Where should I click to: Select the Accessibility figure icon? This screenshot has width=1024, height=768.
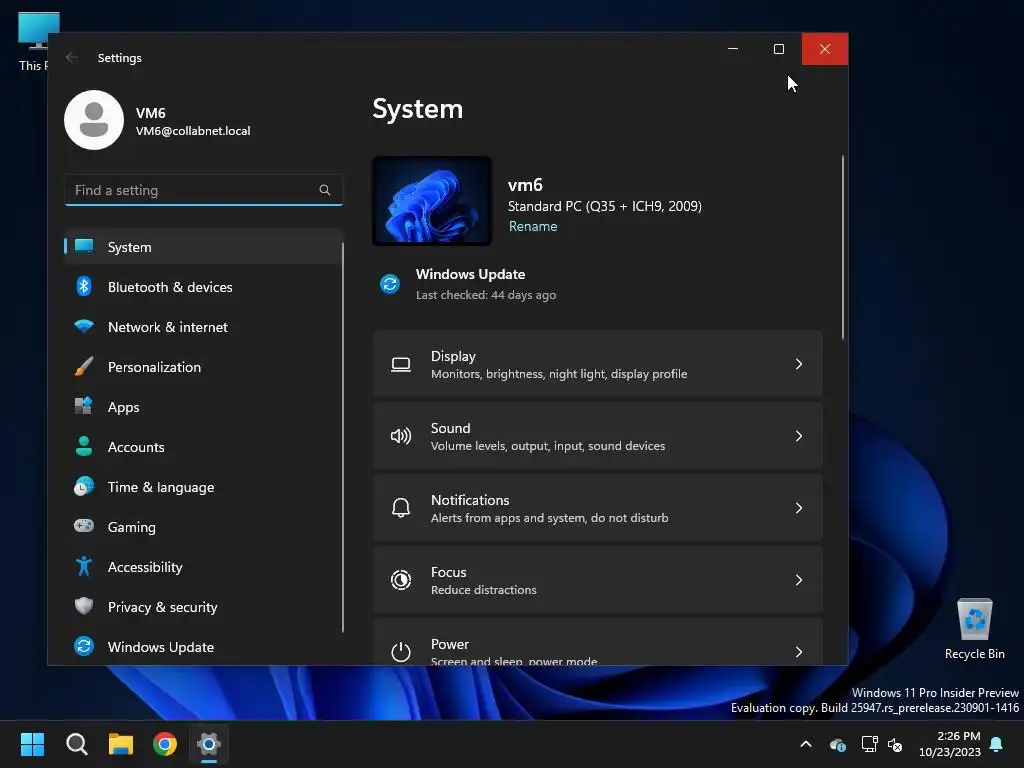pyautogui.click(x=84, y=566)
